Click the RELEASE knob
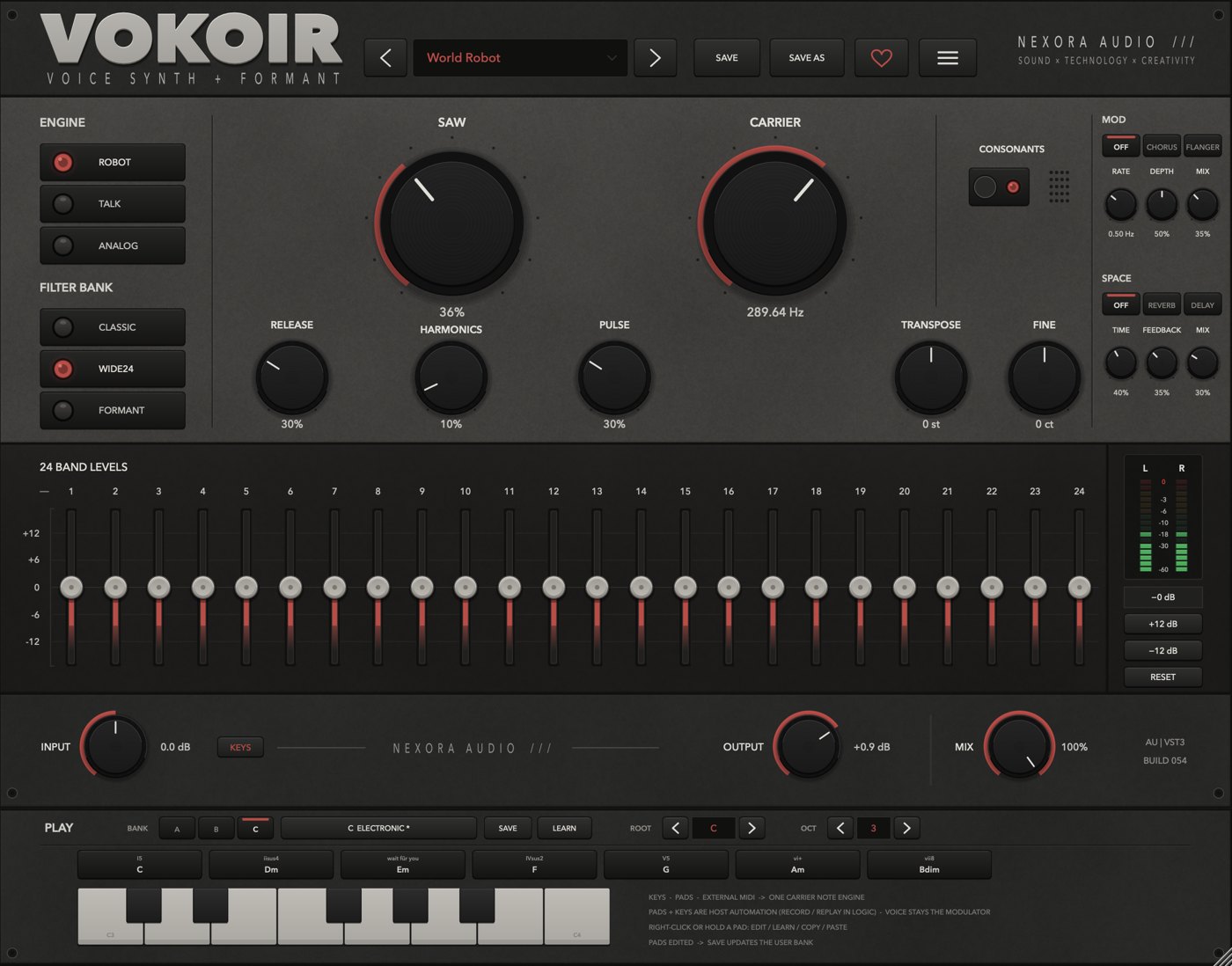1232x966 pixels. click(292, 378)
